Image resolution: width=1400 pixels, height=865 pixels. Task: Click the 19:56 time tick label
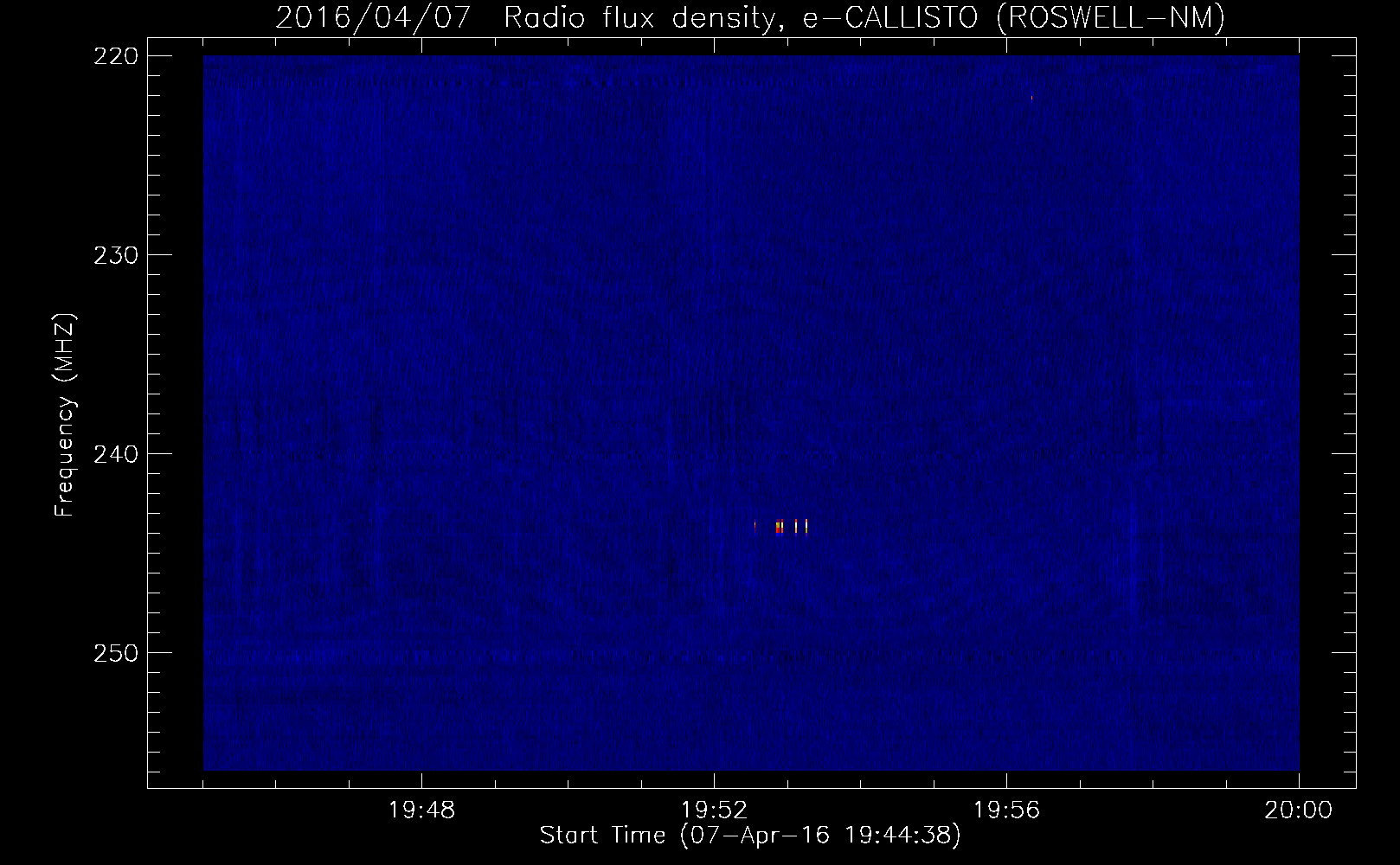[x=1006, y=811]
